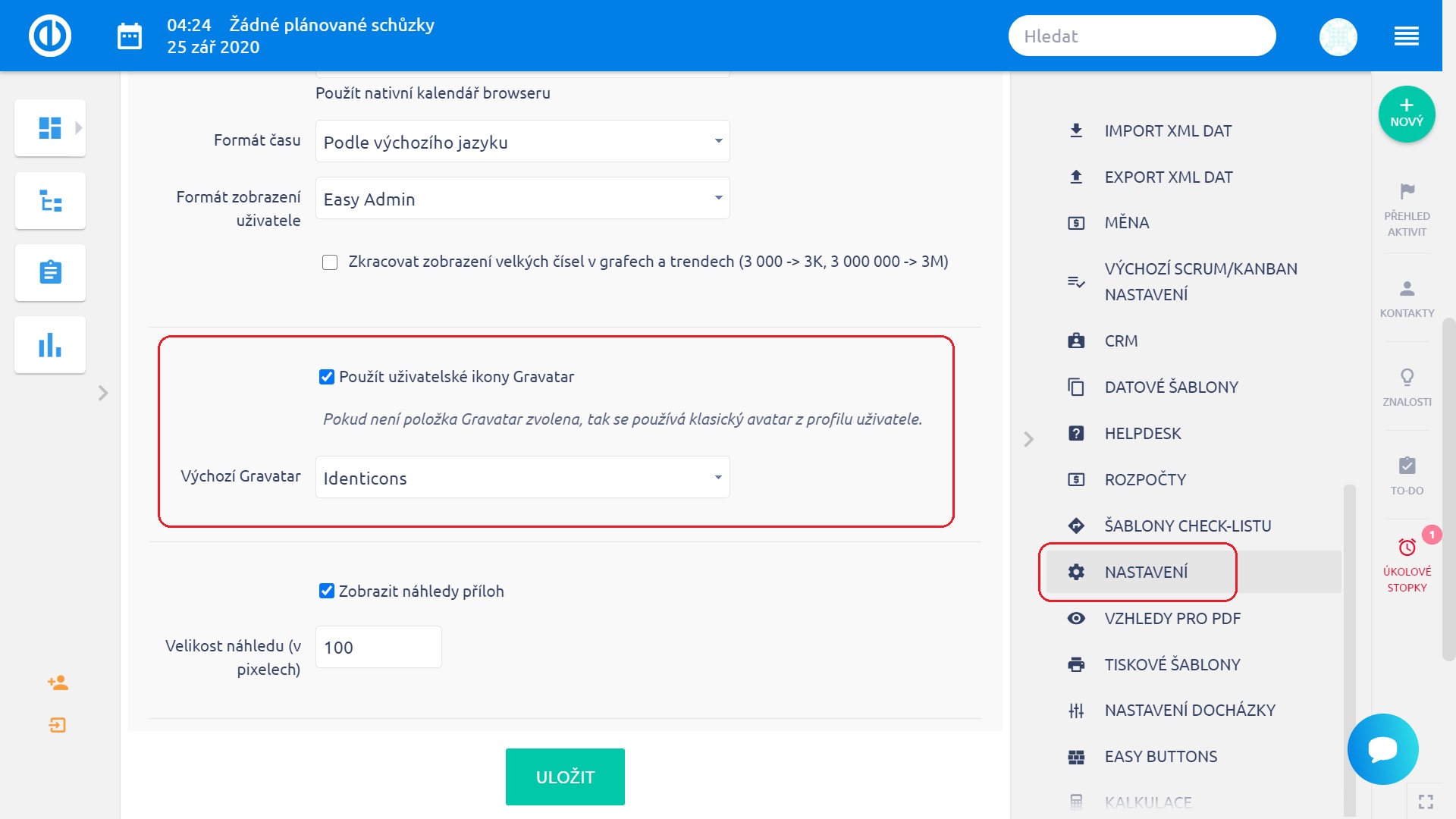Image resolution: width=1456 pixels, height=819 pixels.
Task: Open the Formát času dropdown
Action: pos(522,141)
